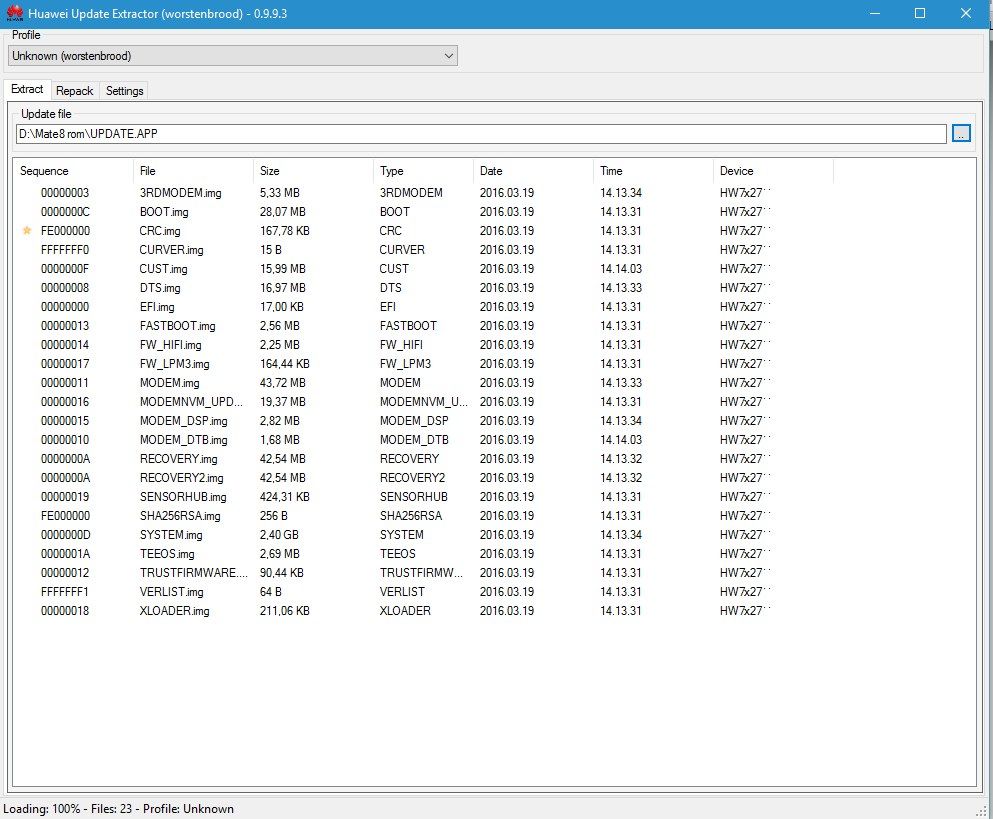The width and height of the screenshot is (993, 819).
Task: Maximize the Huawei Update Extractor window
Action: pyautogui.click(x=920, y=13)
